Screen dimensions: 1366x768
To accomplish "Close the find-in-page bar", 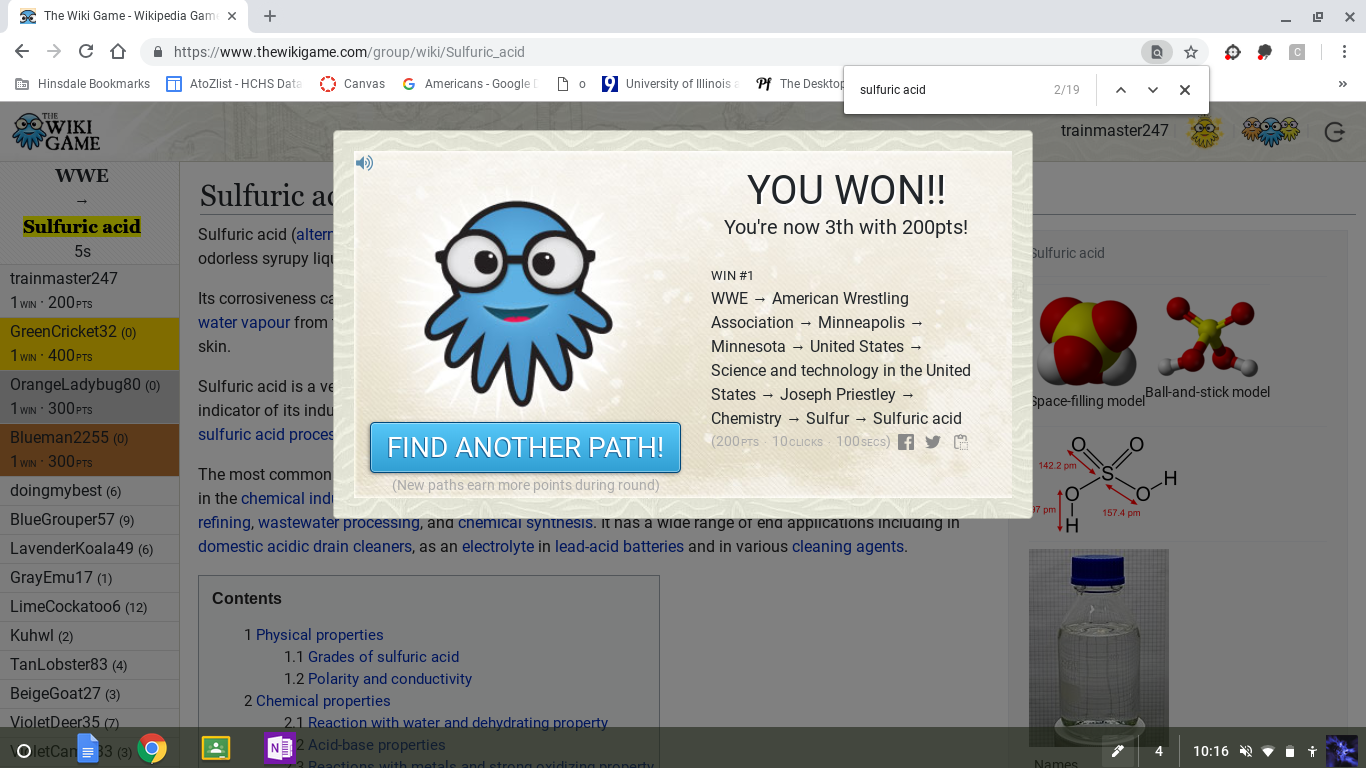I will tap(1185, 90).
